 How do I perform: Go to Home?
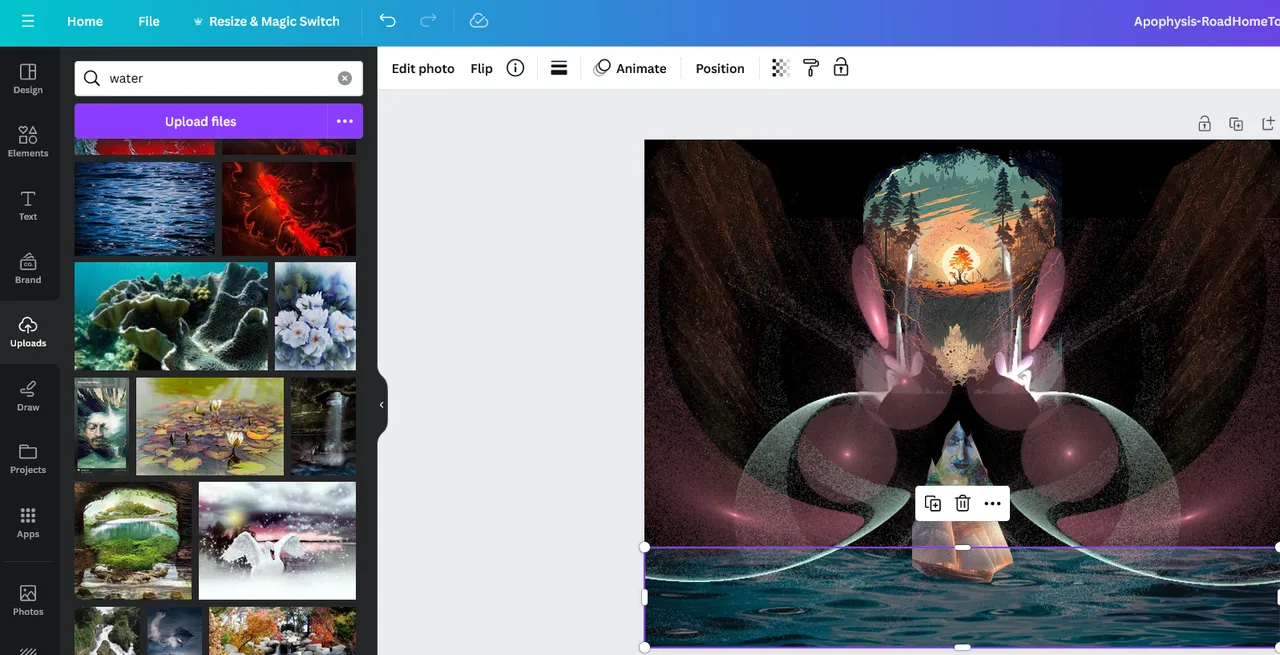(x=85, y=21)
